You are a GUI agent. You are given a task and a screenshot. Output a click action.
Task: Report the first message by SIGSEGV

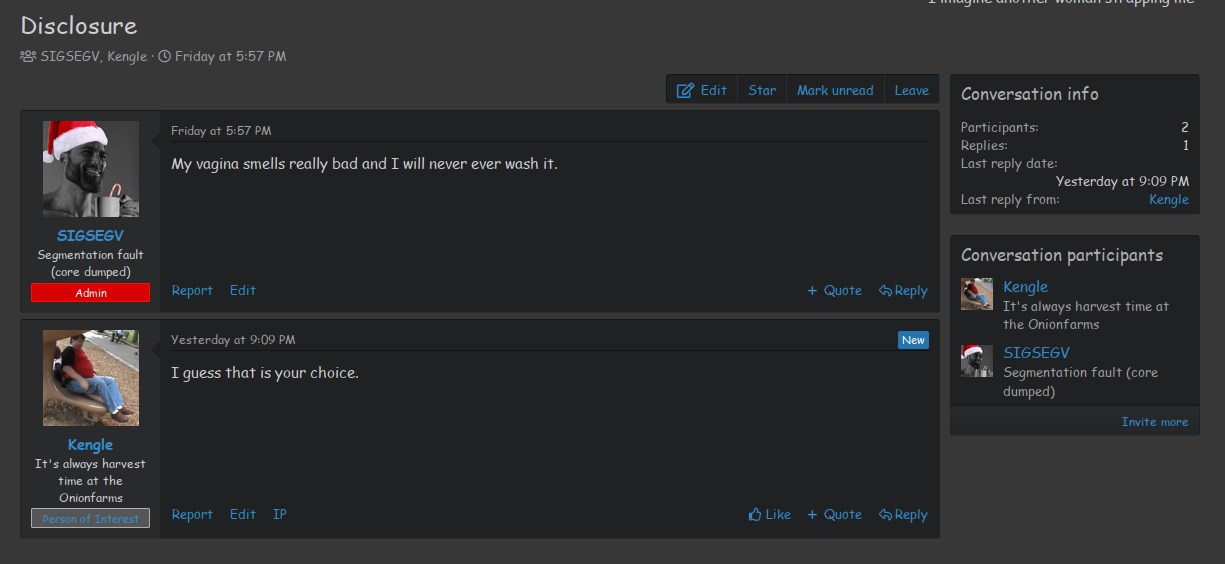[192, 291]
